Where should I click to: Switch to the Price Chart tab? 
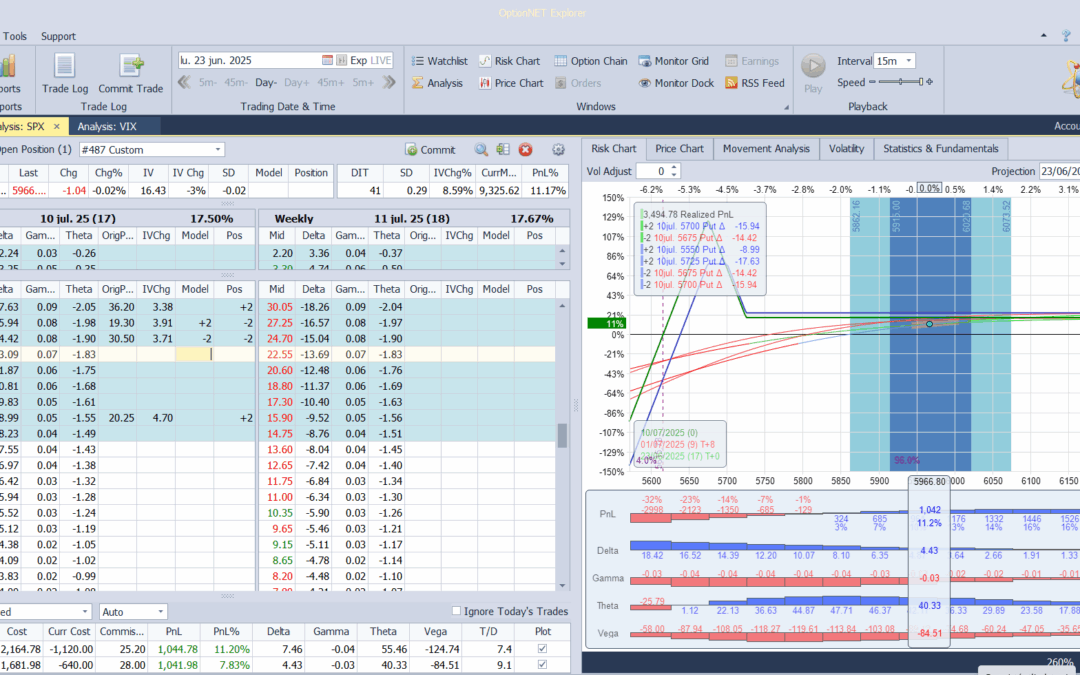click(x=679, y=149)
